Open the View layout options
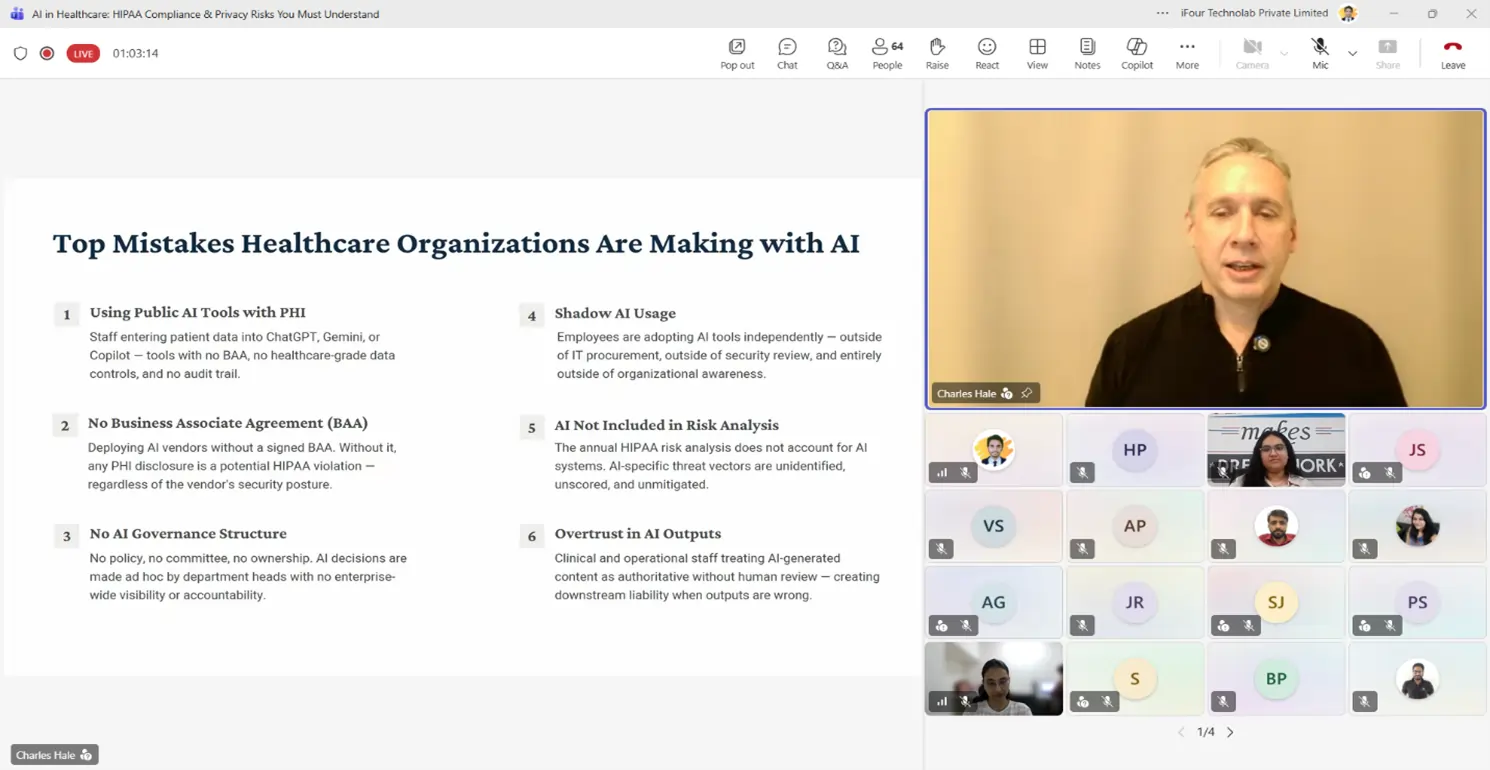 coord(1037,53)
